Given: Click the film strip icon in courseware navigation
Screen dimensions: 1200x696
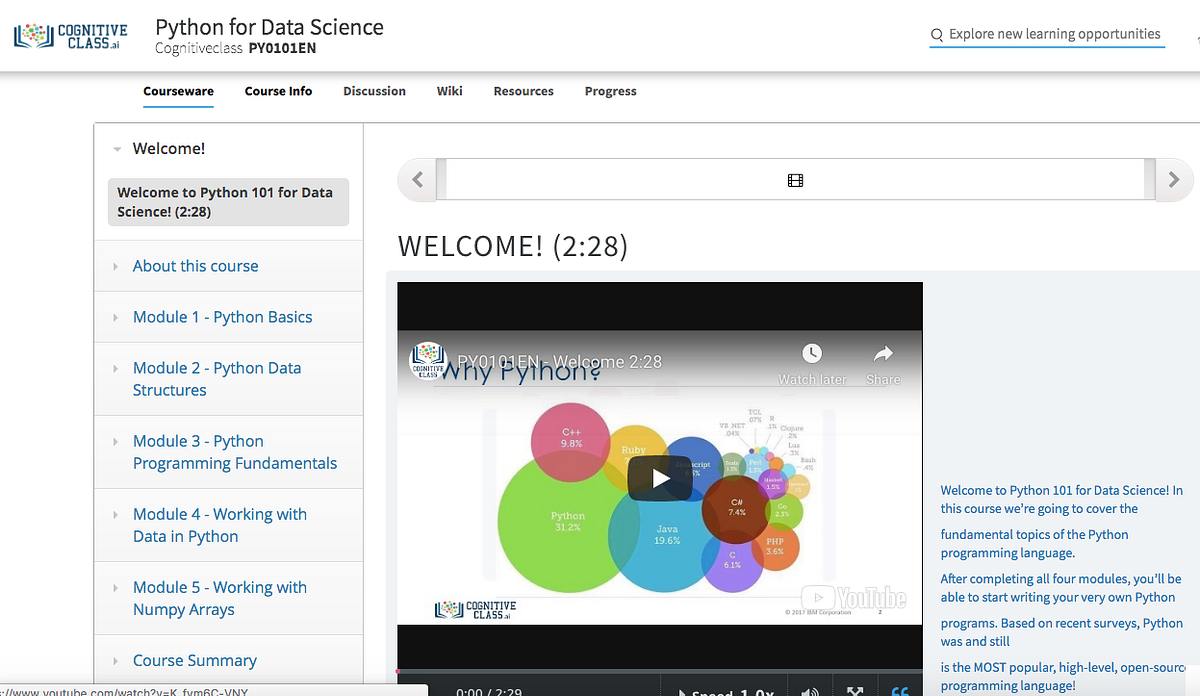Looking at the screenshot, I should click(x=795, y=180).
